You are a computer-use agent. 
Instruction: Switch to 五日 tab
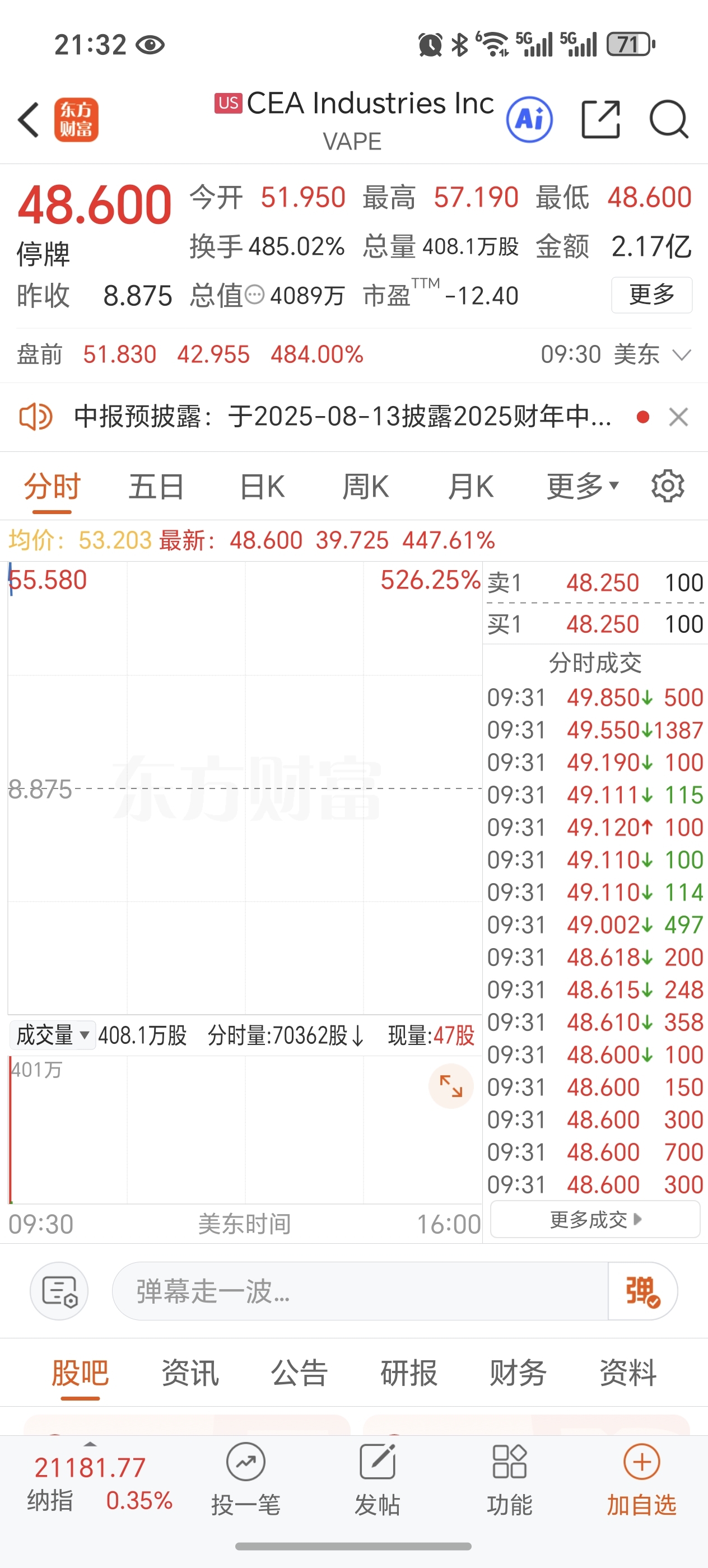156,486
